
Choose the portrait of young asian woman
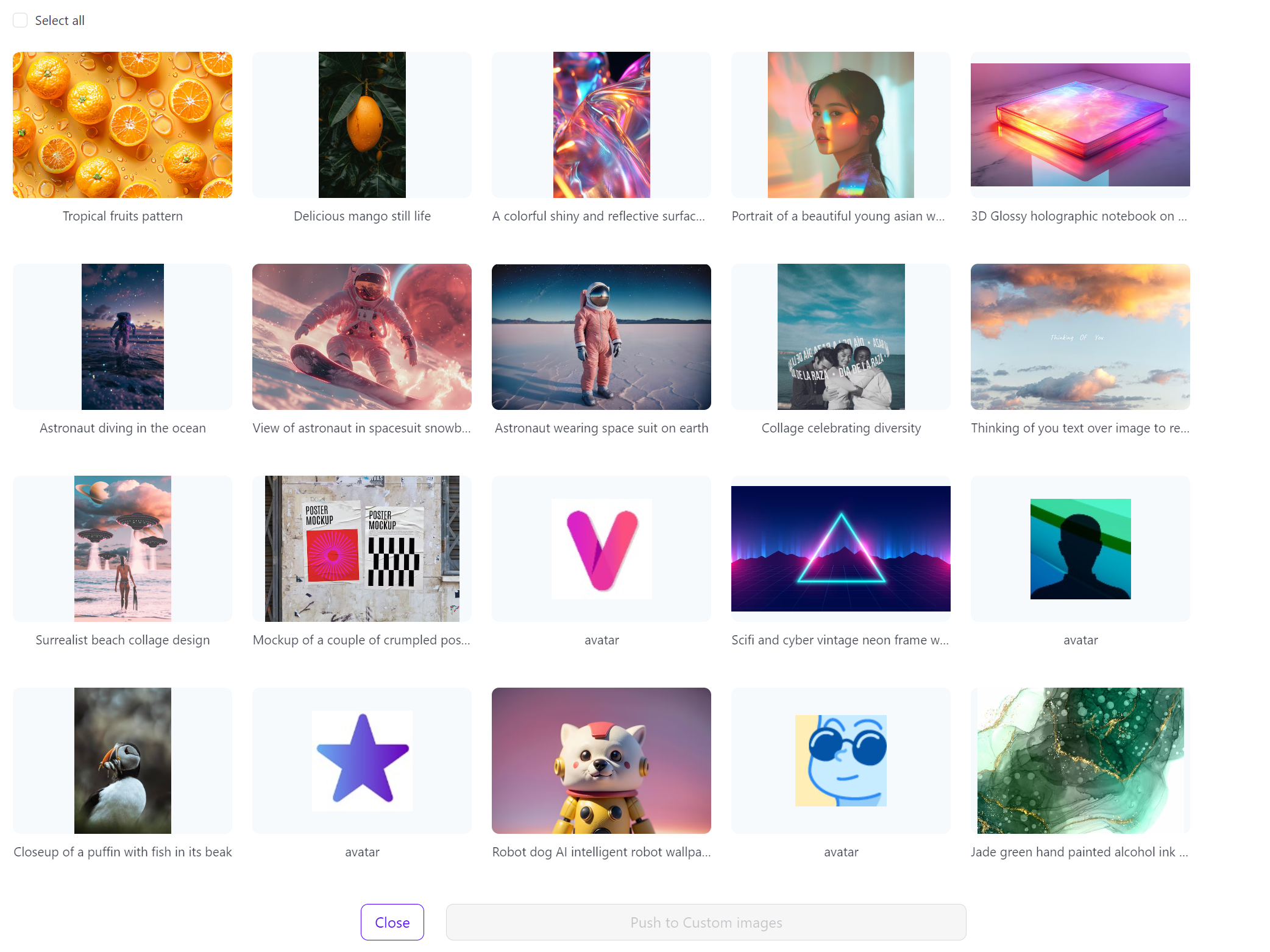tap(840, 125)
